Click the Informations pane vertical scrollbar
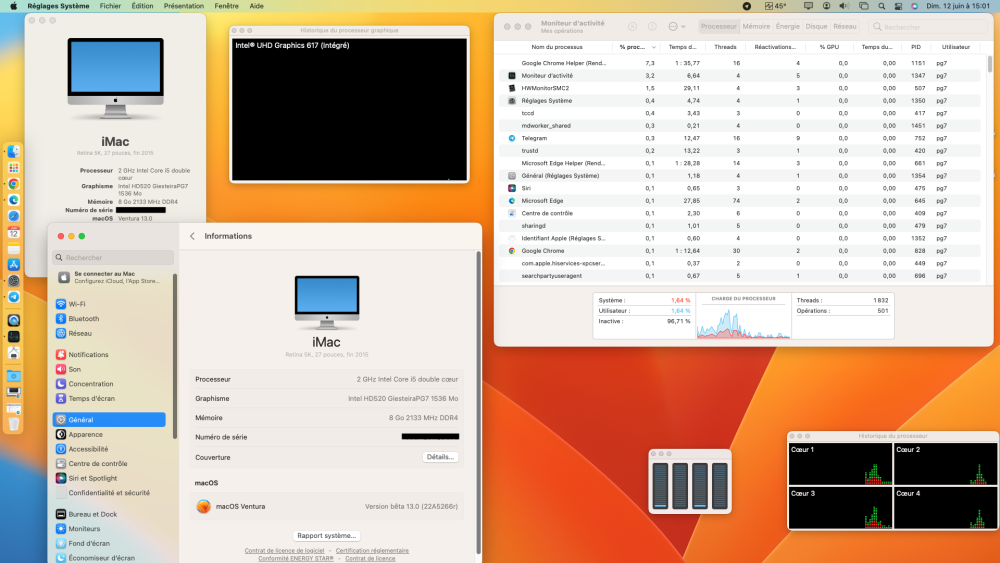The image size is (1000, 563). tap(478, 403)
